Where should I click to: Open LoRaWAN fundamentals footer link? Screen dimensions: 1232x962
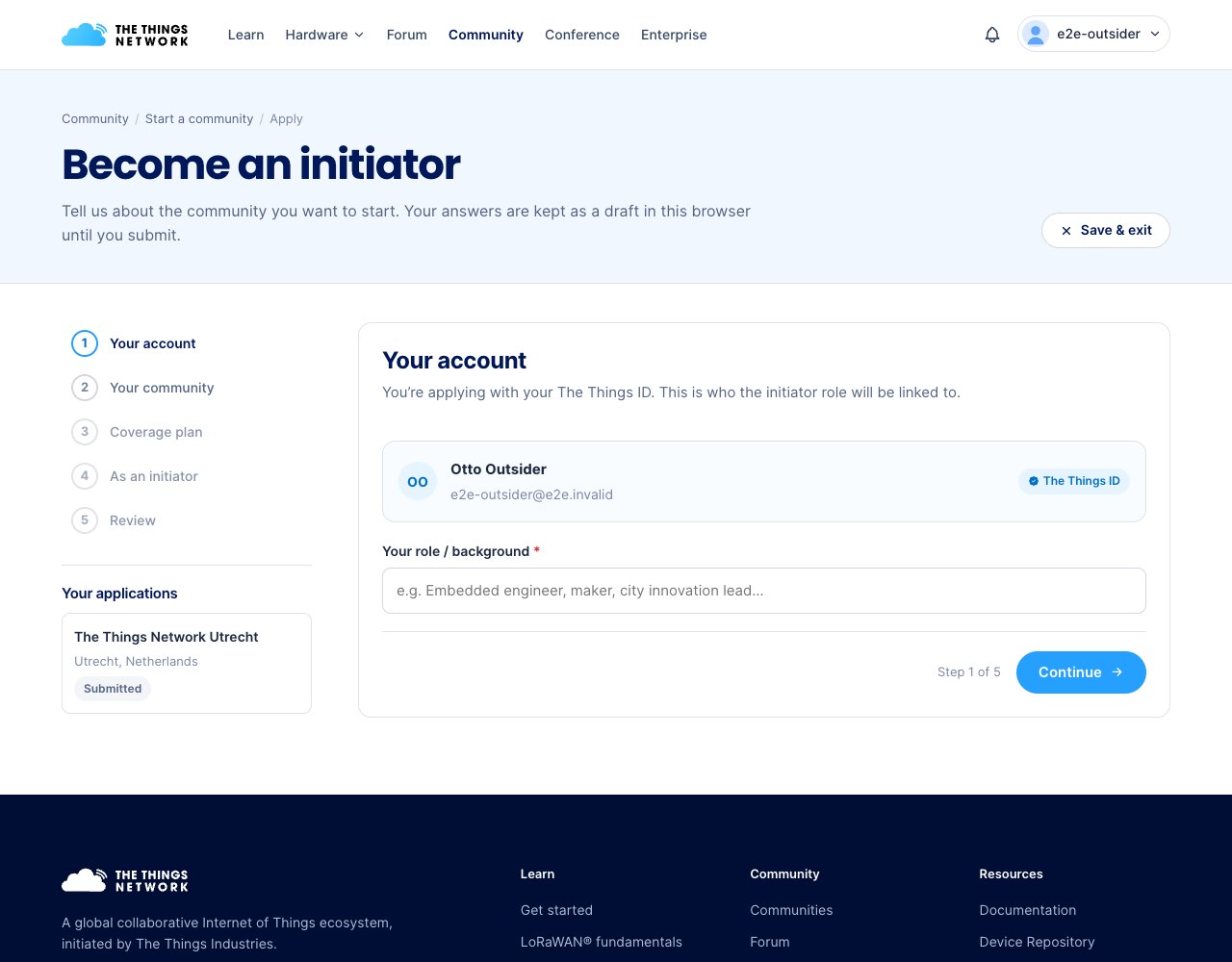coord(602,942)
